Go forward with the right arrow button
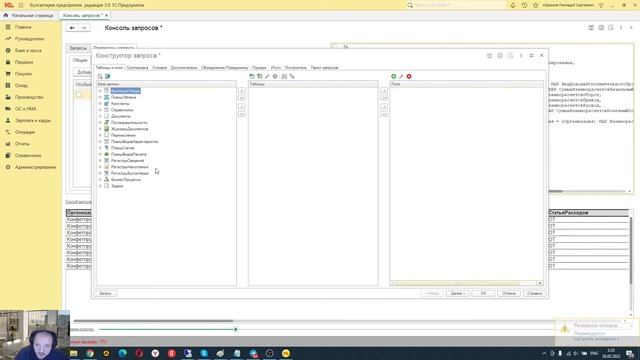Image resolution: width=640 pixels, height=360 pixels. (x=84, y=28)
